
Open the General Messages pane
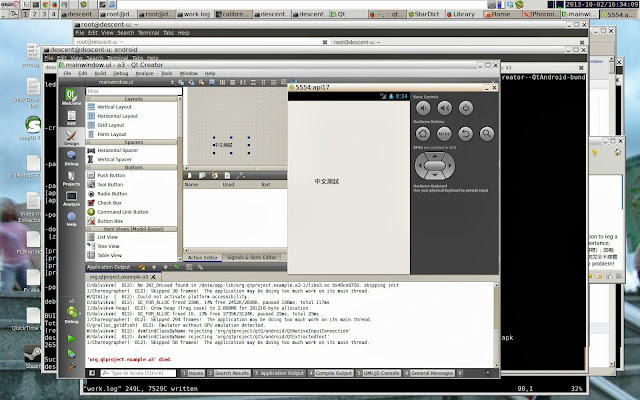pyautogui.click(x=429, y=373)
